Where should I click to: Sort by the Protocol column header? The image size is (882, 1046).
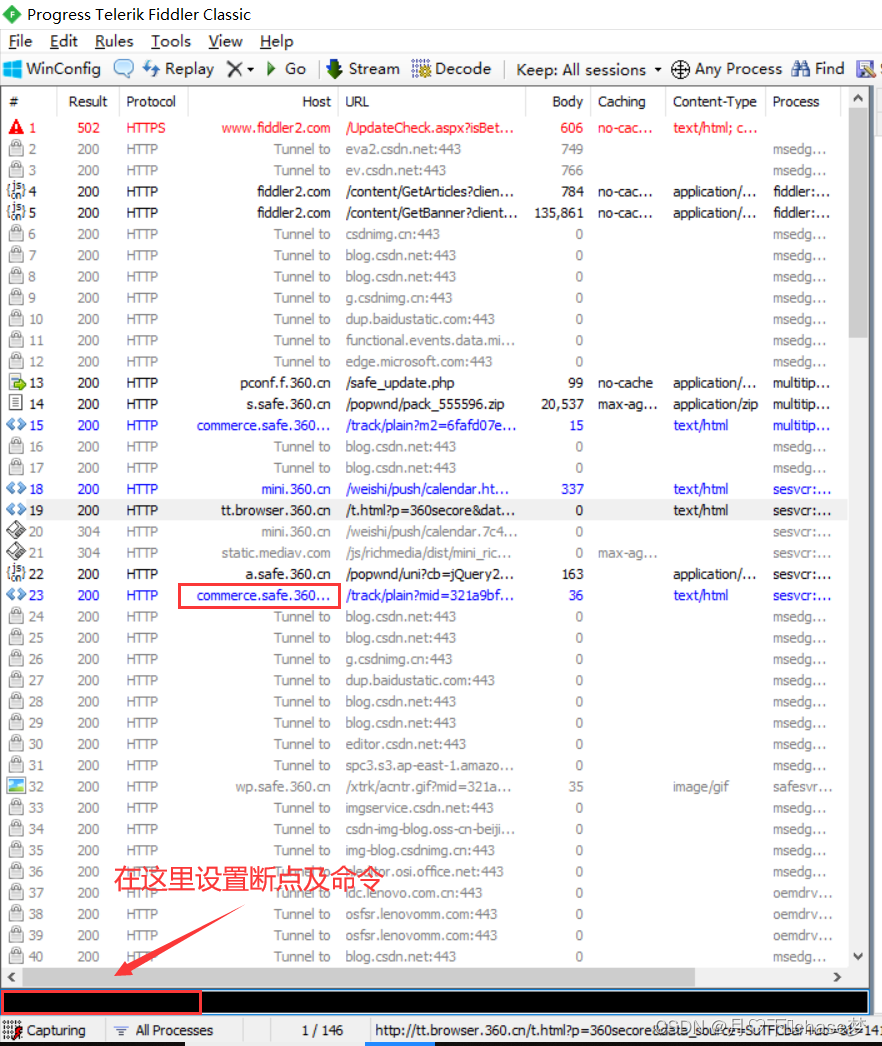pos(151,101)
